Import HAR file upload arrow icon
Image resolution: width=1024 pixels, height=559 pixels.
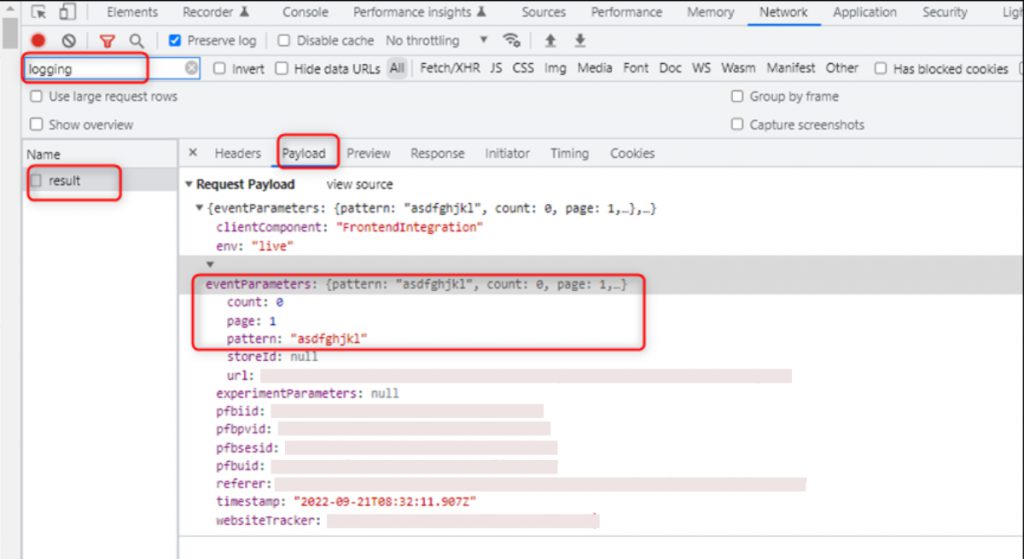click(551, 40)
